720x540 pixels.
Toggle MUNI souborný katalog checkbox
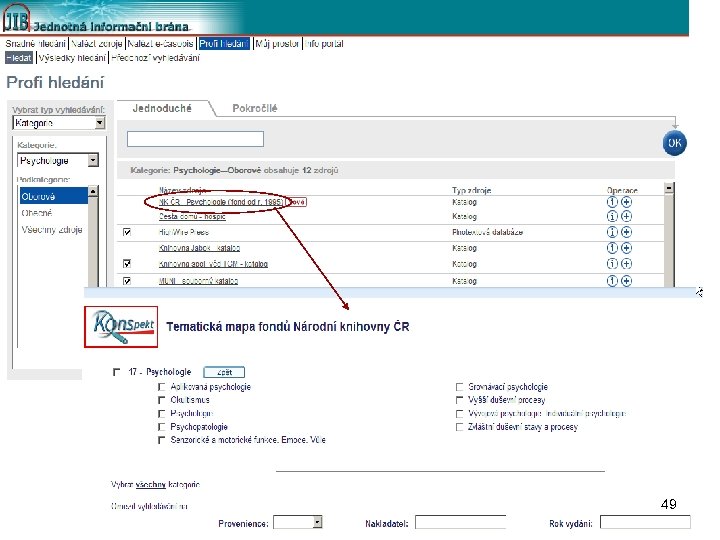(127, 281)
